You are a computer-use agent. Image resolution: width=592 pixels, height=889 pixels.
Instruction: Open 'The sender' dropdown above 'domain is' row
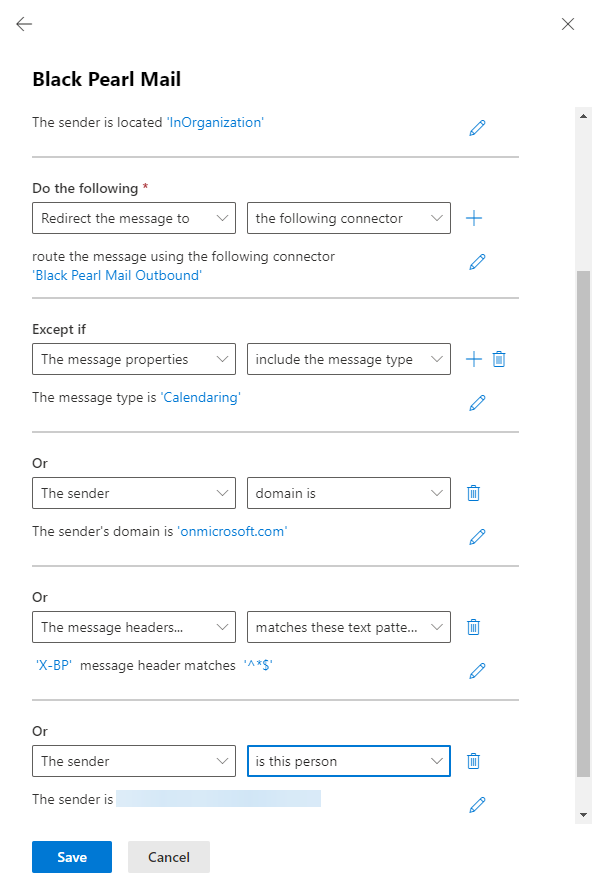tap(134, 493)
